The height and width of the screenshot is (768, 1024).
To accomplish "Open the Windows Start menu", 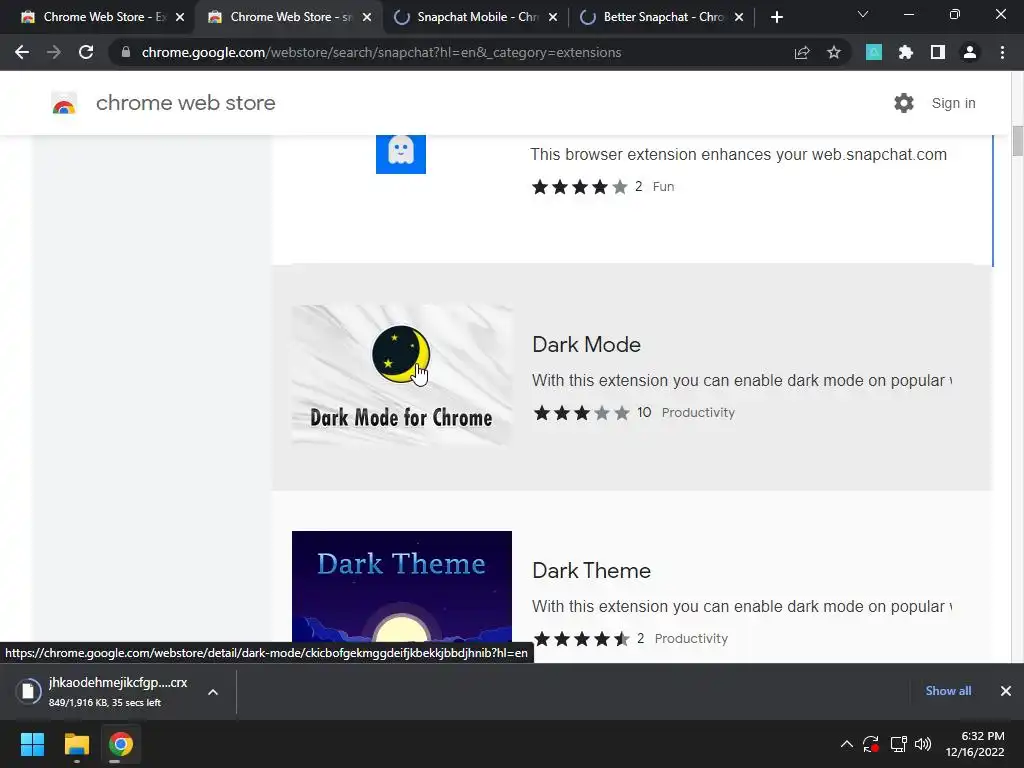I will point(32,744).
